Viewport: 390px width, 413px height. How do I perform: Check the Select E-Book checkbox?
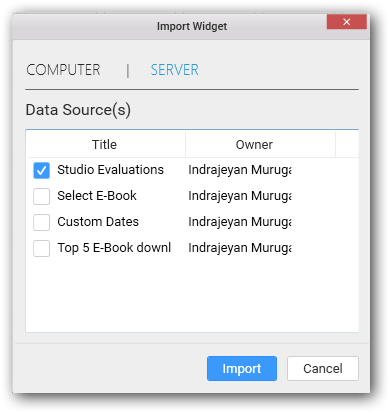[x=41, y=196]
